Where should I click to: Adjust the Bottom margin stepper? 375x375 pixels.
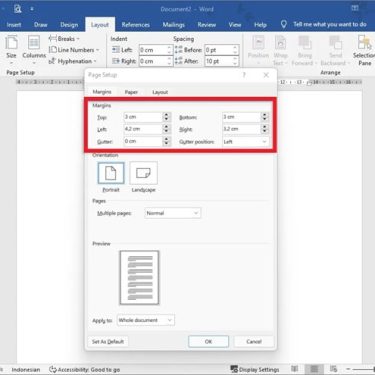(x=265, y=117)
